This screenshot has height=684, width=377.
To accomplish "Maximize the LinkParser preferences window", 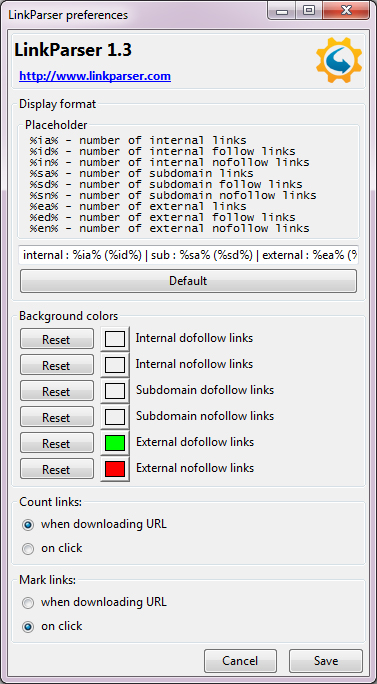I will (309, 10).
